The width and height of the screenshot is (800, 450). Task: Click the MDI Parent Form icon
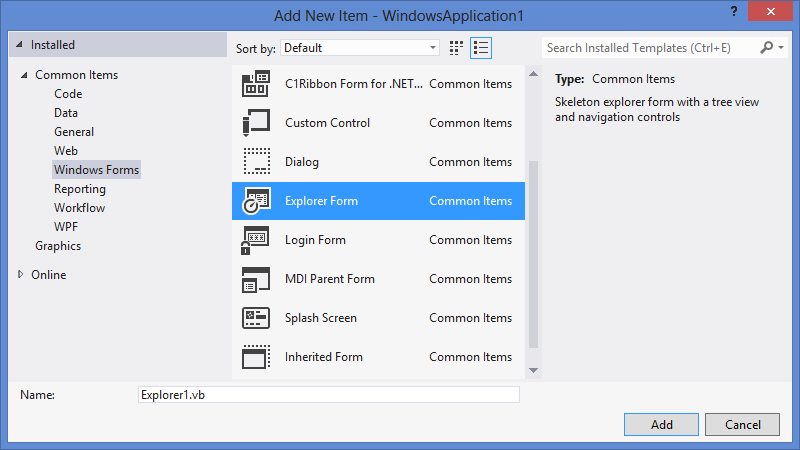[256, 279]
